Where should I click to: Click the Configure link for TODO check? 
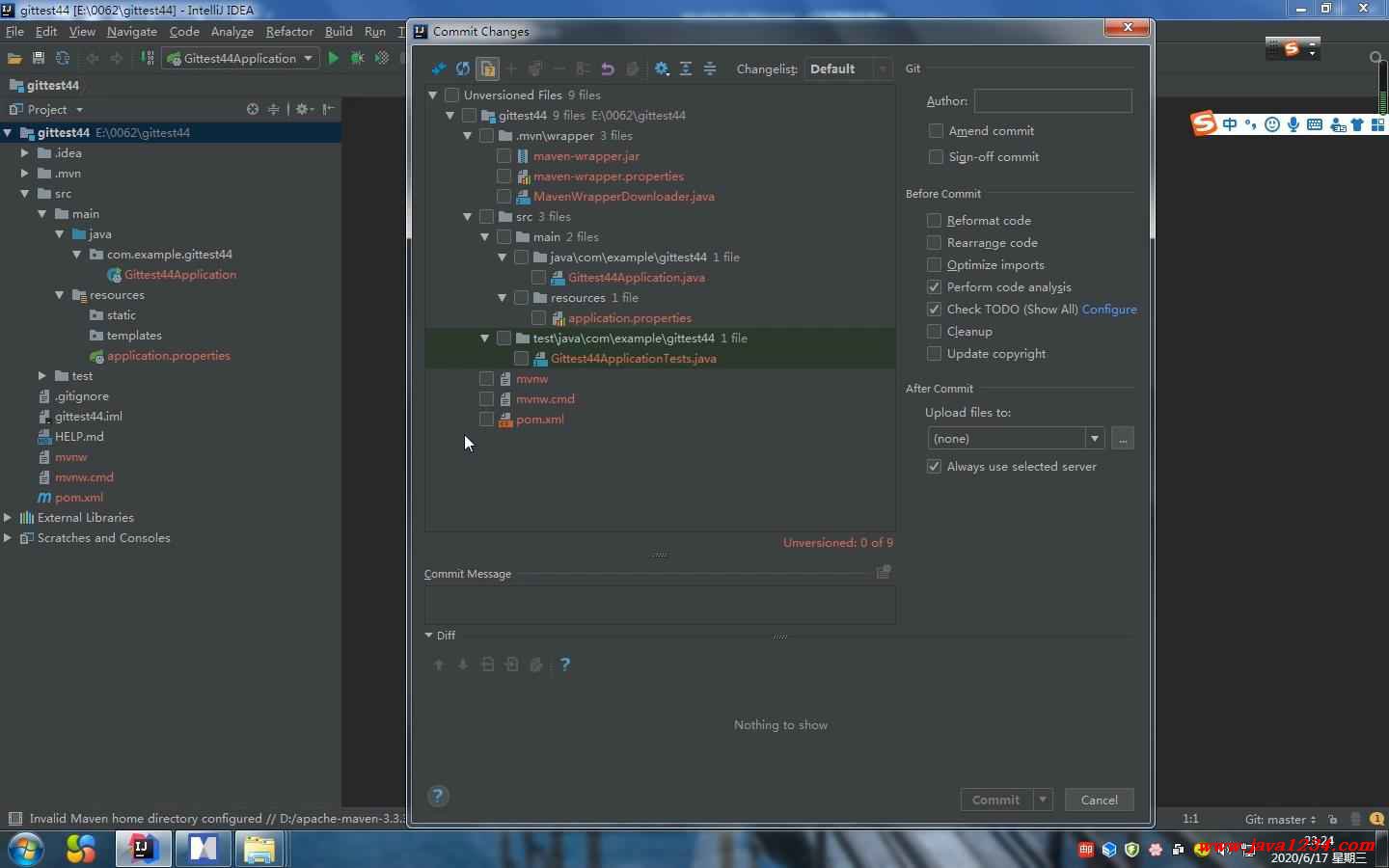click(1109, 309)
